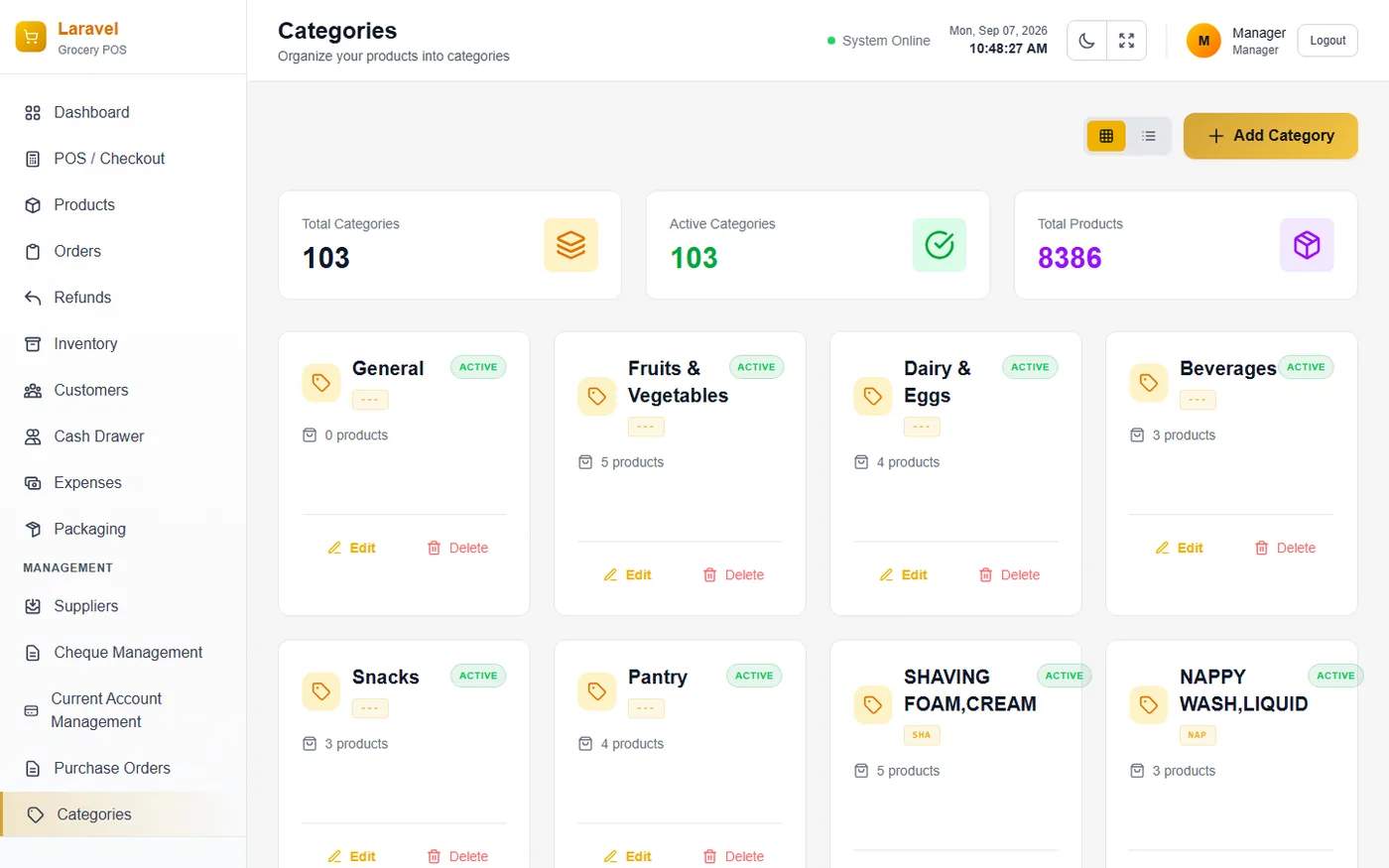Click the Add Category button
The width and height of the screenshot is (1389, 868).
[x=1271, y=136]
